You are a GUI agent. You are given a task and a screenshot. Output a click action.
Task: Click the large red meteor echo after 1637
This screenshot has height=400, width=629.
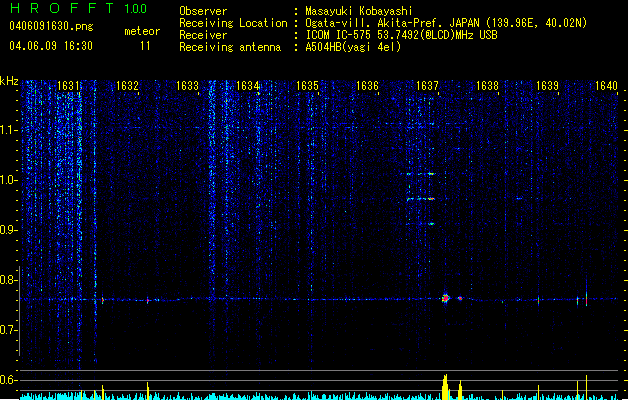[x=446, y=298]
